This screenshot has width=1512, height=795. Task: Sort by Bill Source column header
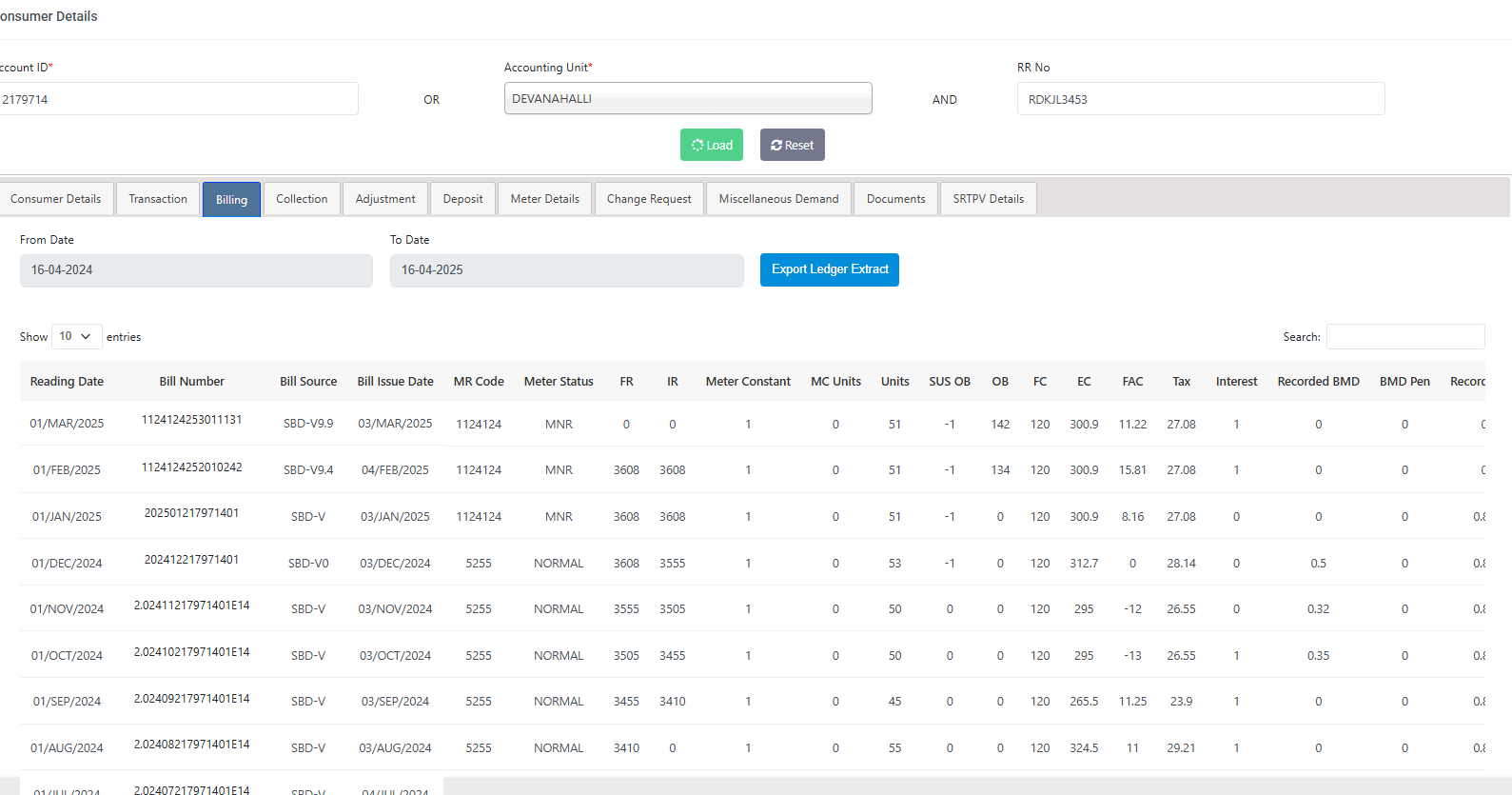click(308, 382)
